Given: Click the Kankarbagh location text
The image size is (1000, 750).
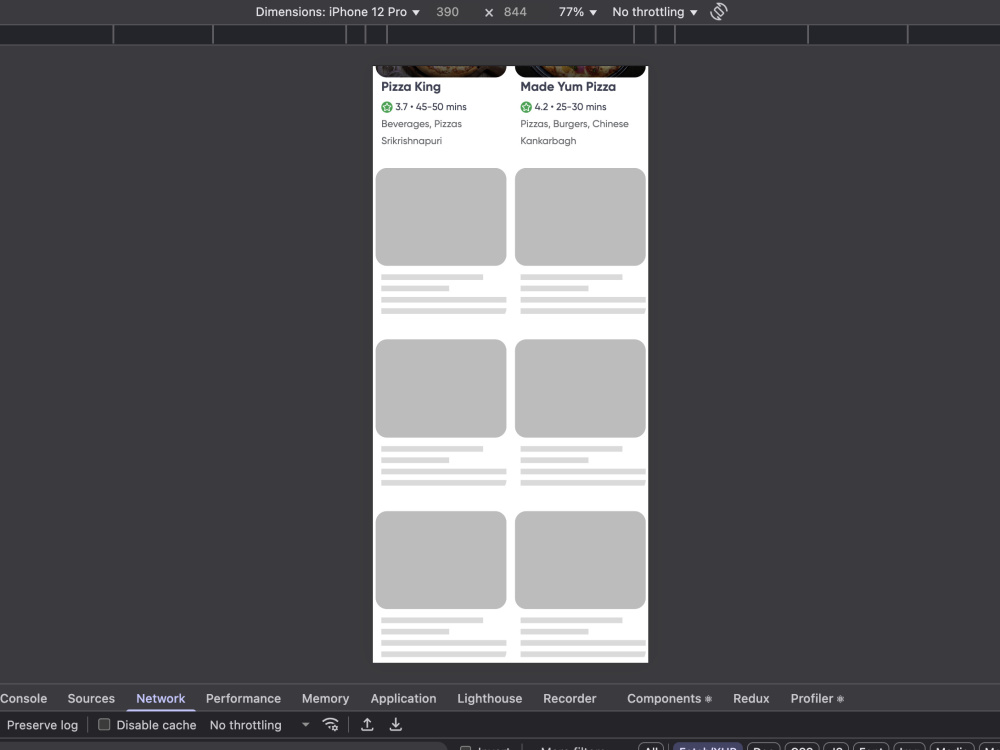Looking at the screenshot, I should click(x=548, y=141).
